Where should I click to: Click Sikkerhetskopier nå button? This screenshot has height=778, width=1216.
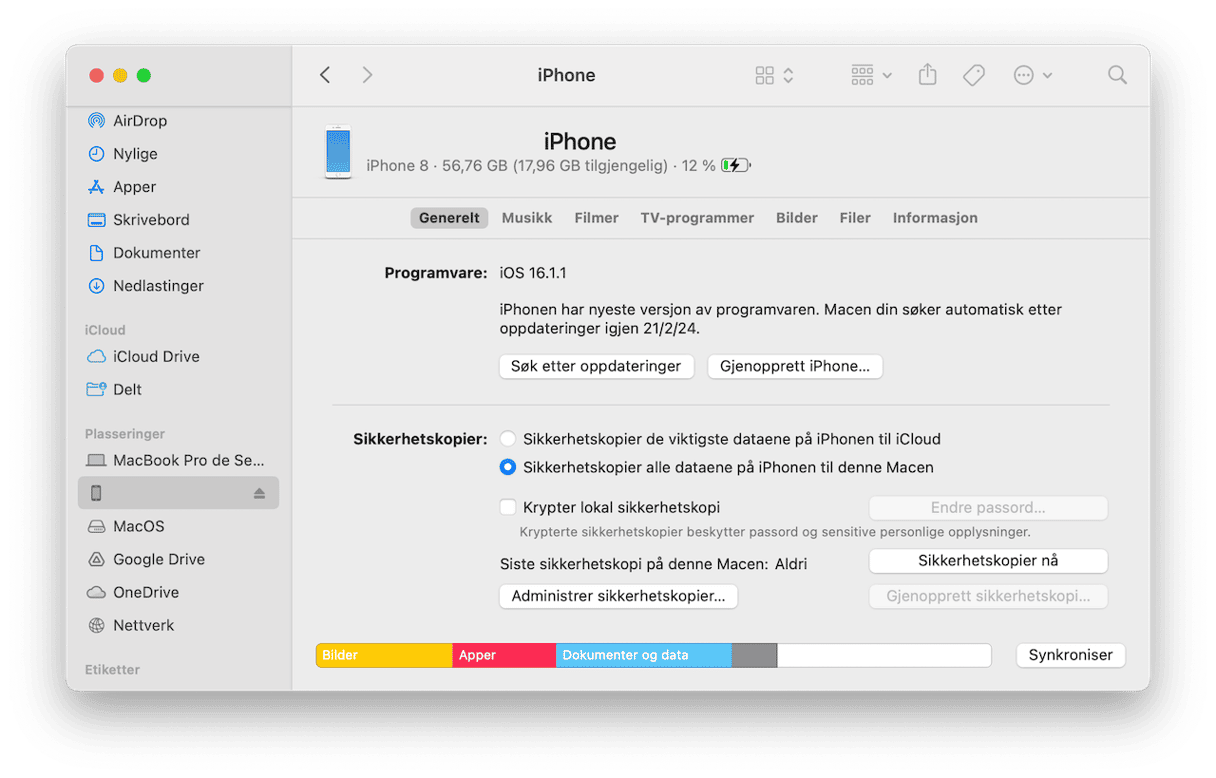click(988, 560)
